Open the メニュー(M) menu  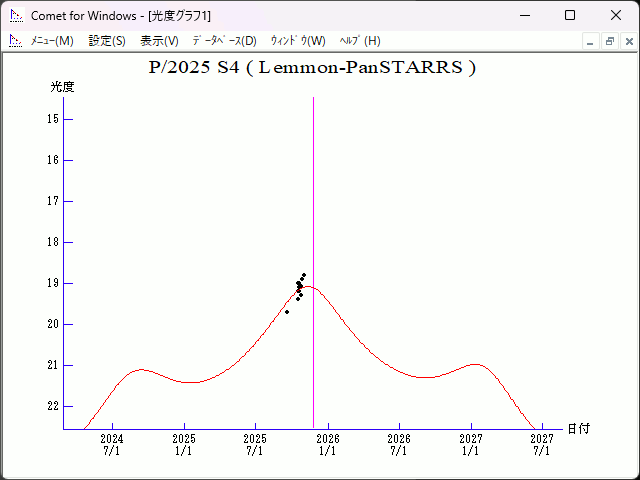point(52,41)
